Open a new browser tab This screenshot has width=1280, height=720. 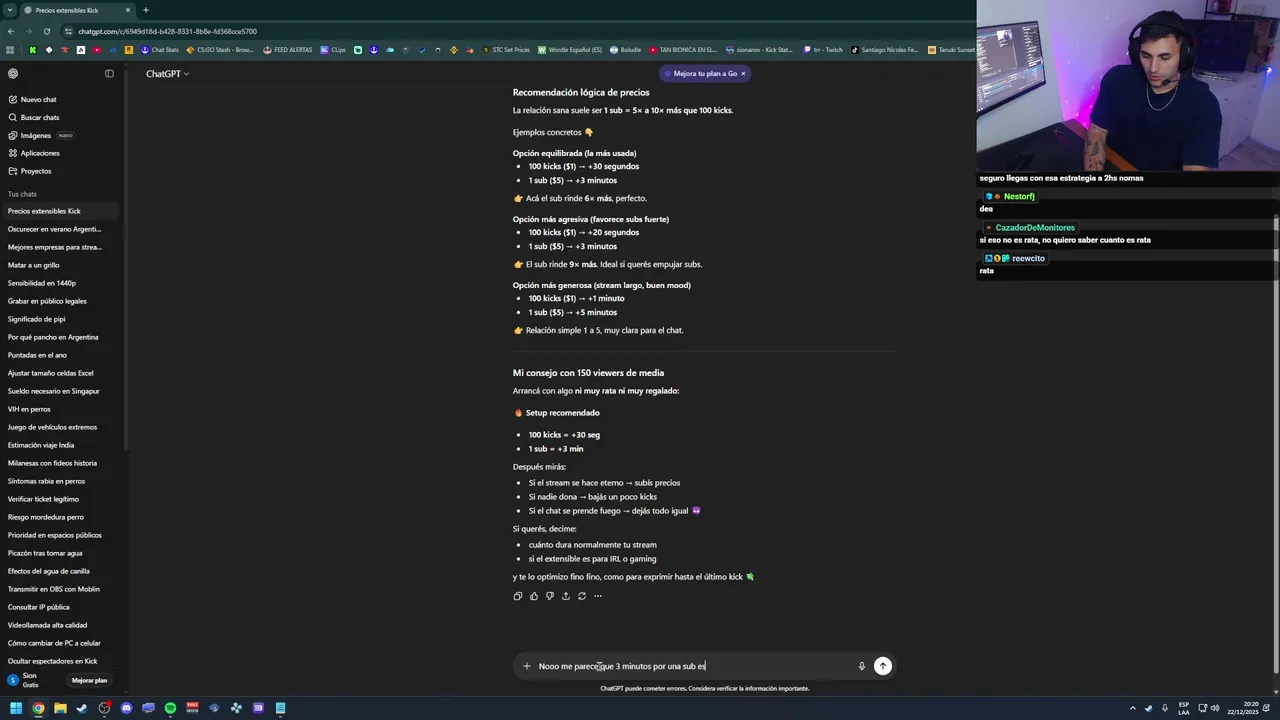click(145, 10)
